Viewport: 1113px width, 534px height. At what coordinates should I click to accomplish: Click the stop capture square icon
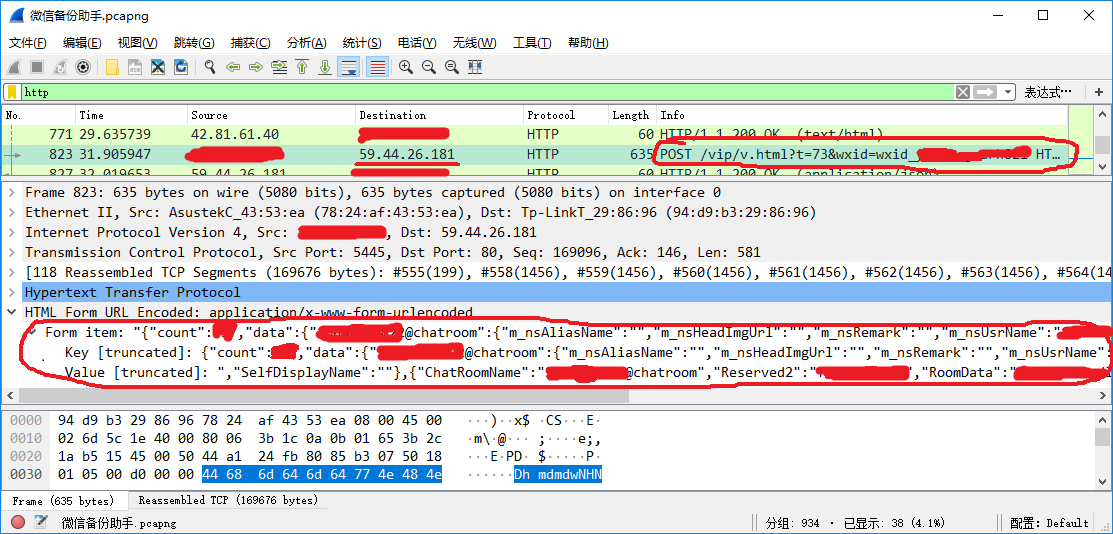pyautogui.click(x=37, y=67)
